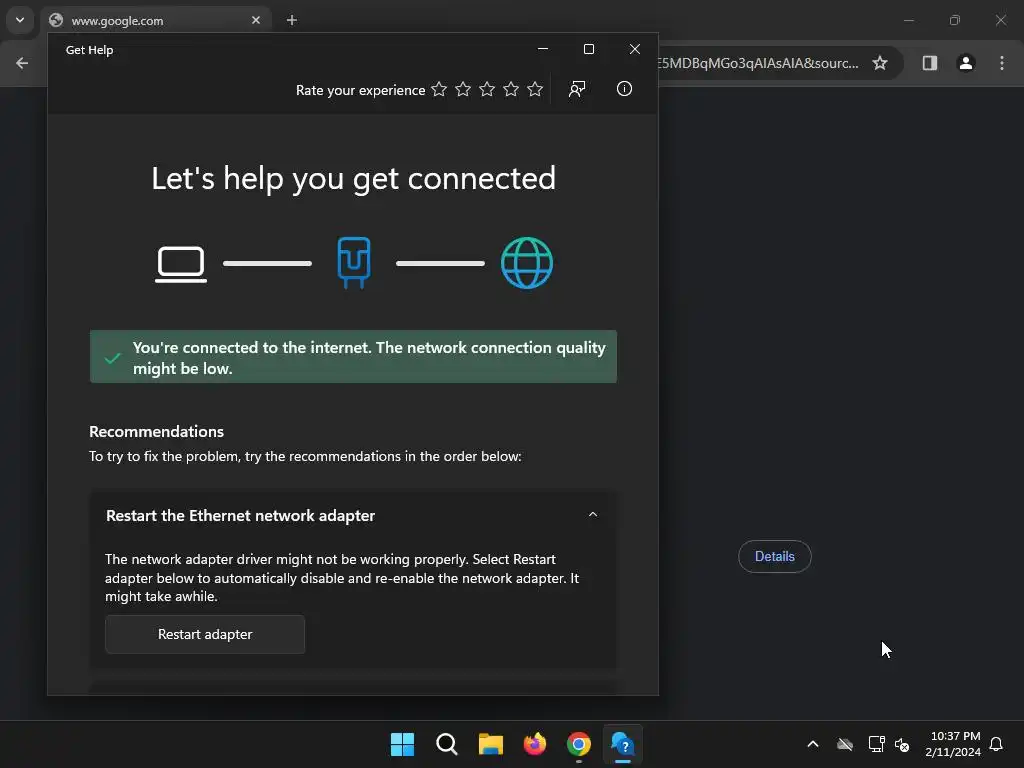Click the Chrome address bar URL
The width and height of the screenshot is (1024, 768).
[758, 63]
